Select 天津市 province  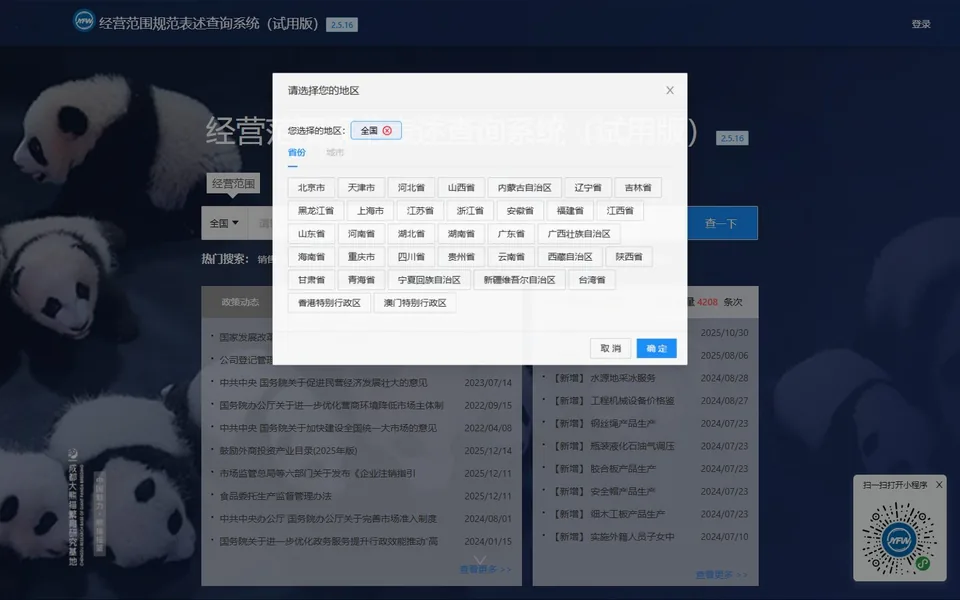tap(361, 188)
